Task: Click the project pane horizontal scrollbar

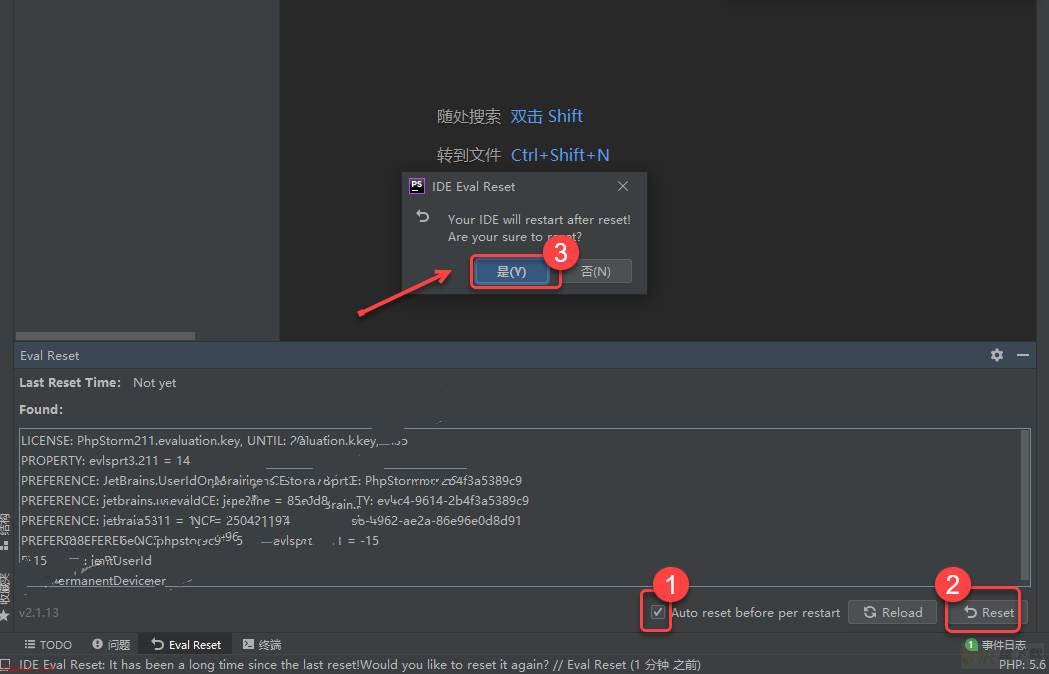Action: click(x=106, y=336)
